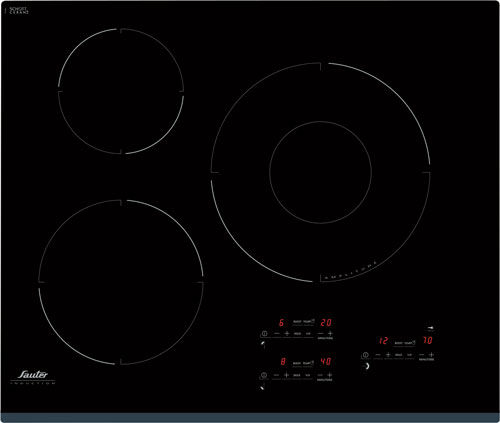This screenshot has height=423, width=500.
Task: Tap the center of the small upper-left zone
Action: tap(121, 91)
